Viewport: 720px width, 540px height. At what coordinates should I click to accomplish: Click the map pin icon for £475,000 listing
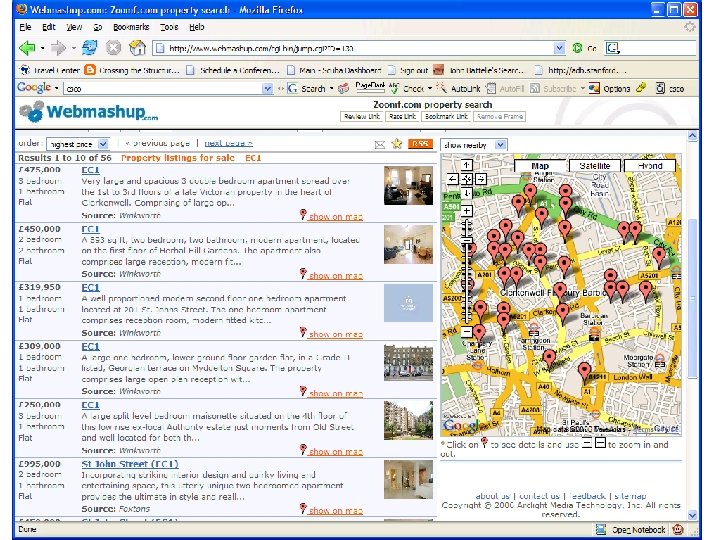tap(303, 214)
